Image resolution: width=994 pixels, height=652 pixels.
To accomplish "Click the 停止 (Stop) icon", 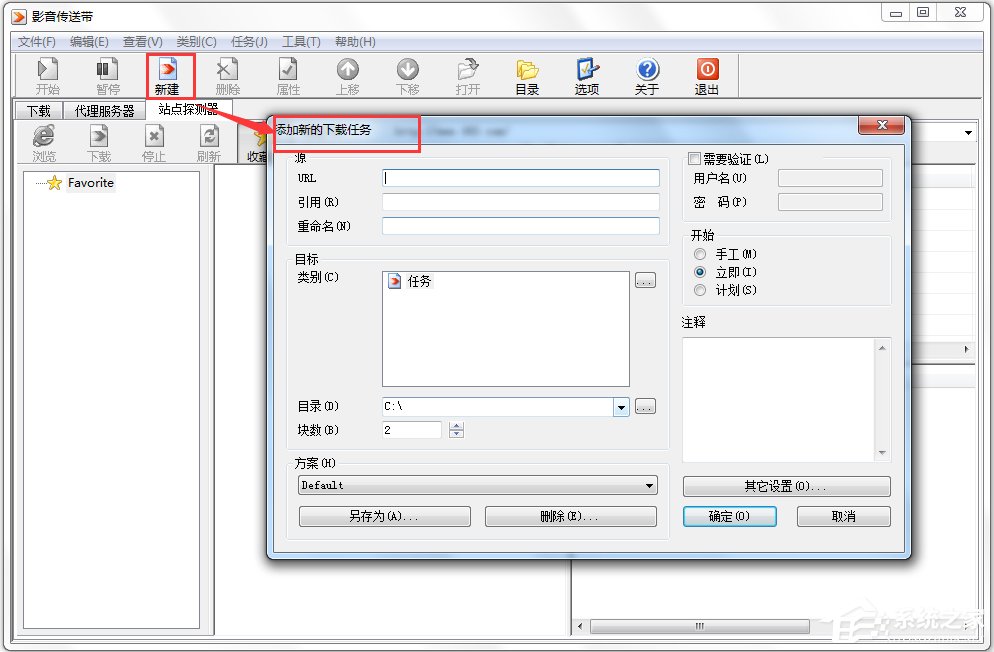I will pyautogui.click(x=154, y=143).
